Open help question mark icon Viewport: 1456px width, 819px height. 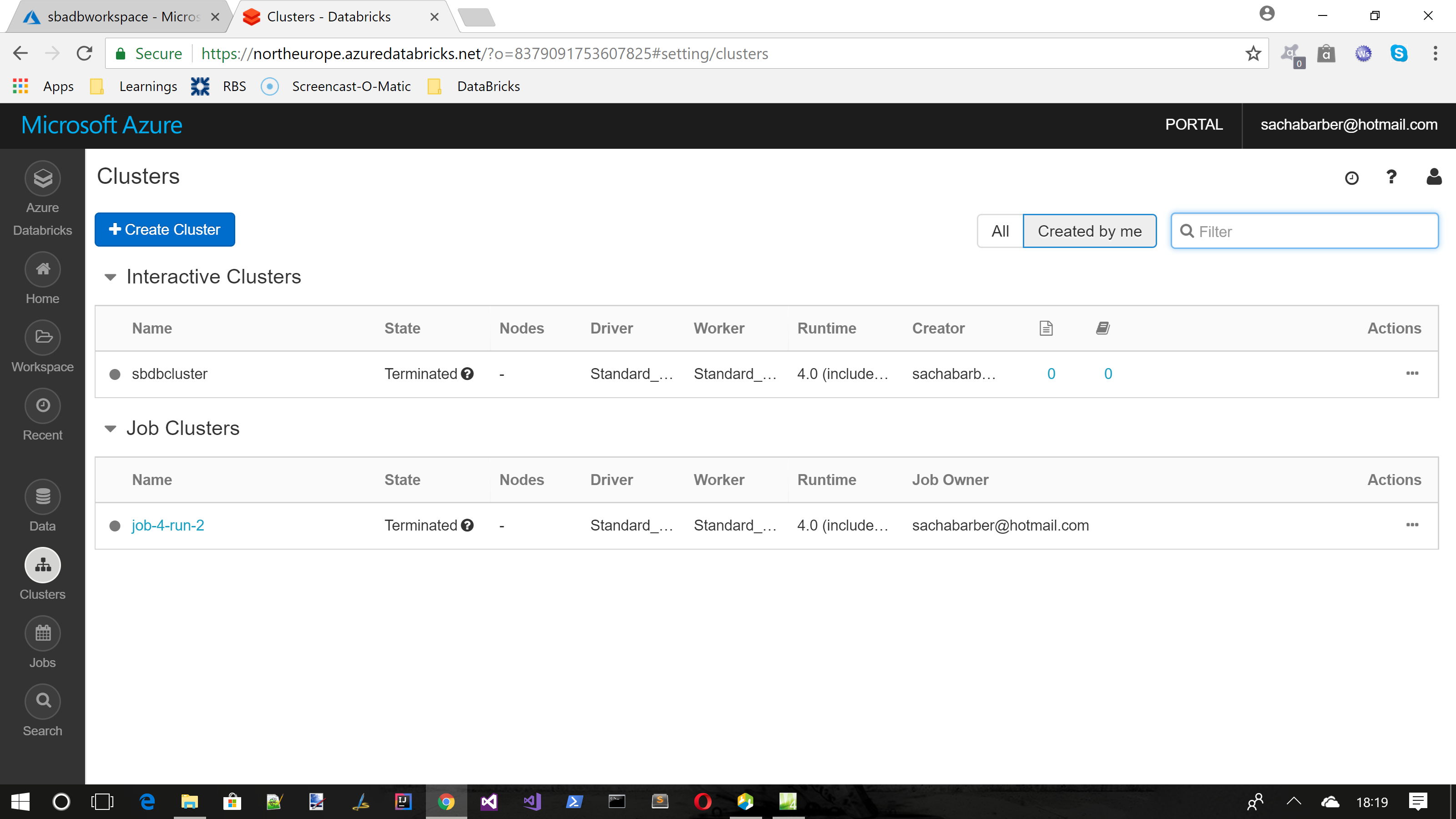coord(1391,177)
